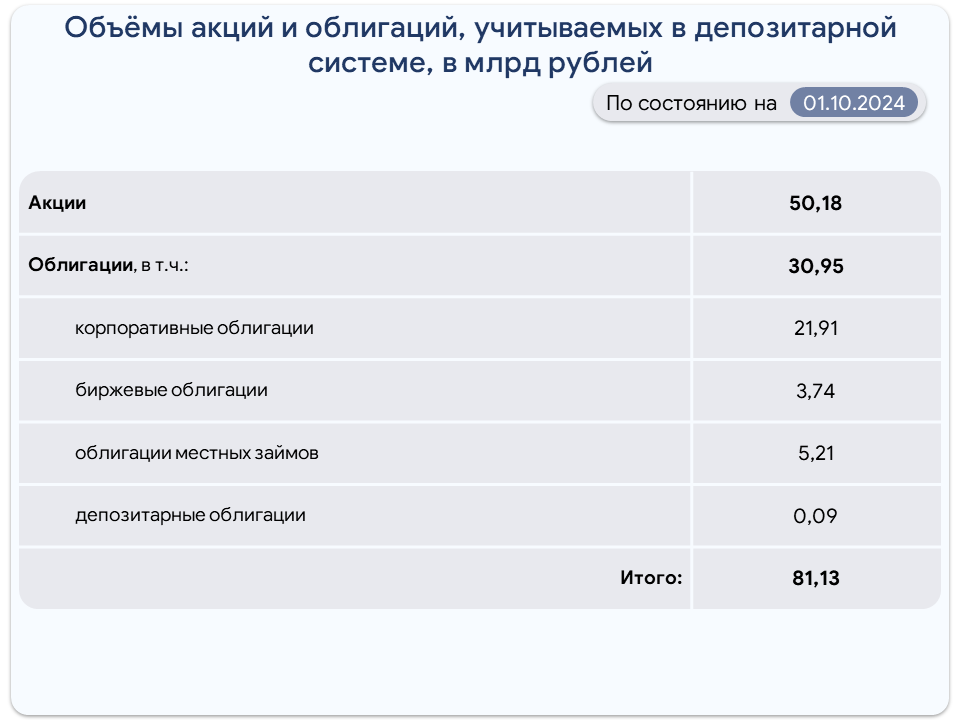
Task: Select the депозитарные облигации row
Action: tap(354, 516)
